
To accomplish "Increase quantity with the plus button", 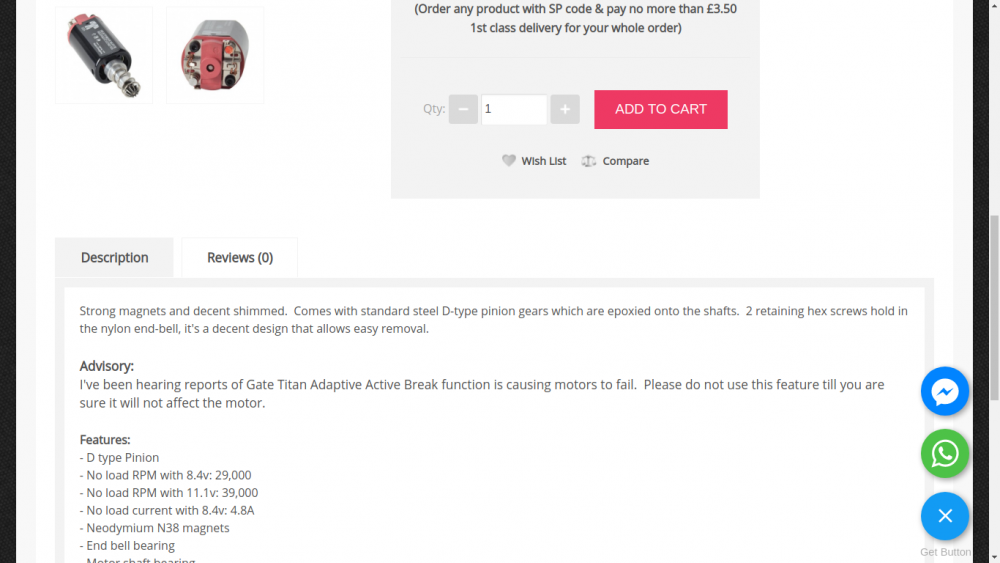I will [x=565, y=109].
